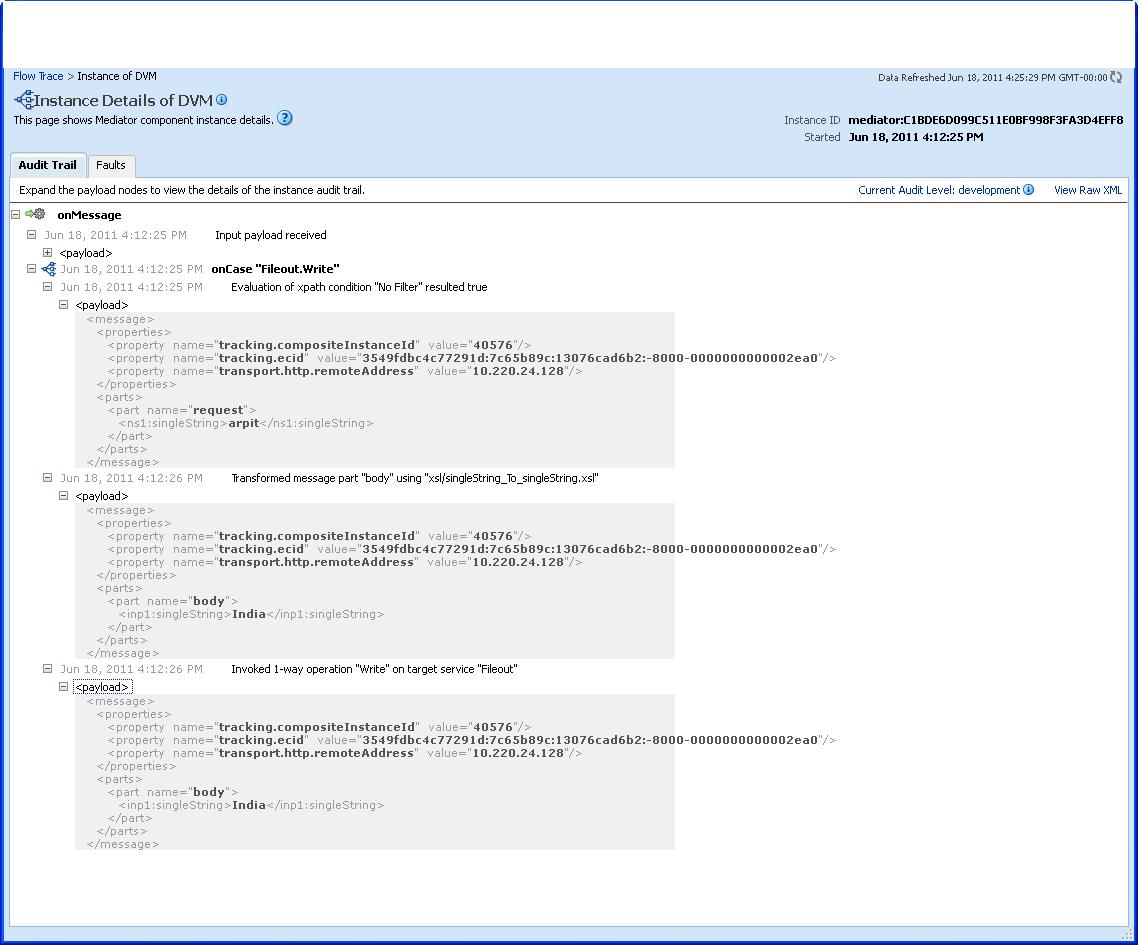
Task: Open the help icon beside the page description
Action: (284, 118)
